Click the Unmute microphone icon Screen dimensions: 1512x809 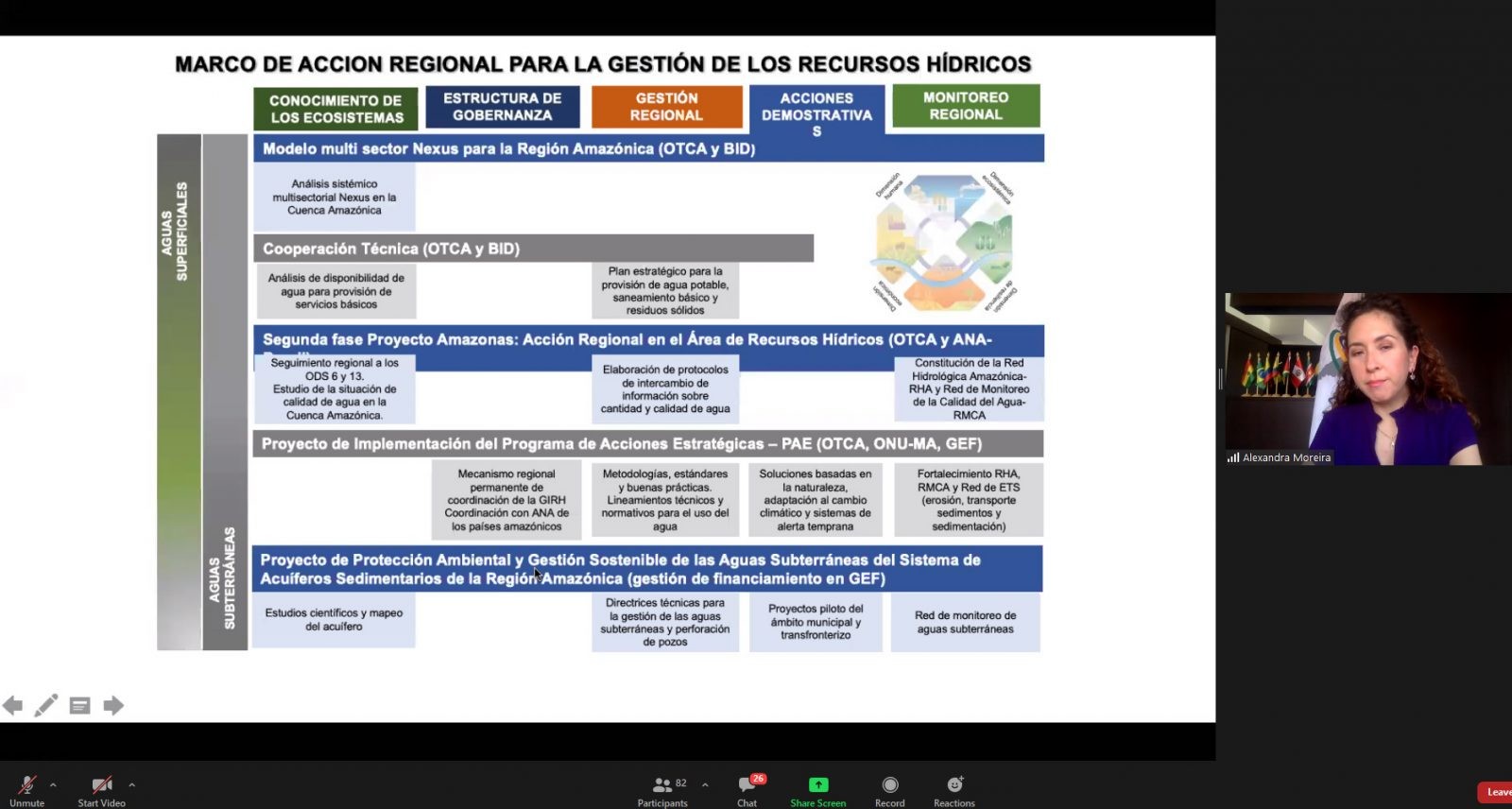click(x=26, y=785)
